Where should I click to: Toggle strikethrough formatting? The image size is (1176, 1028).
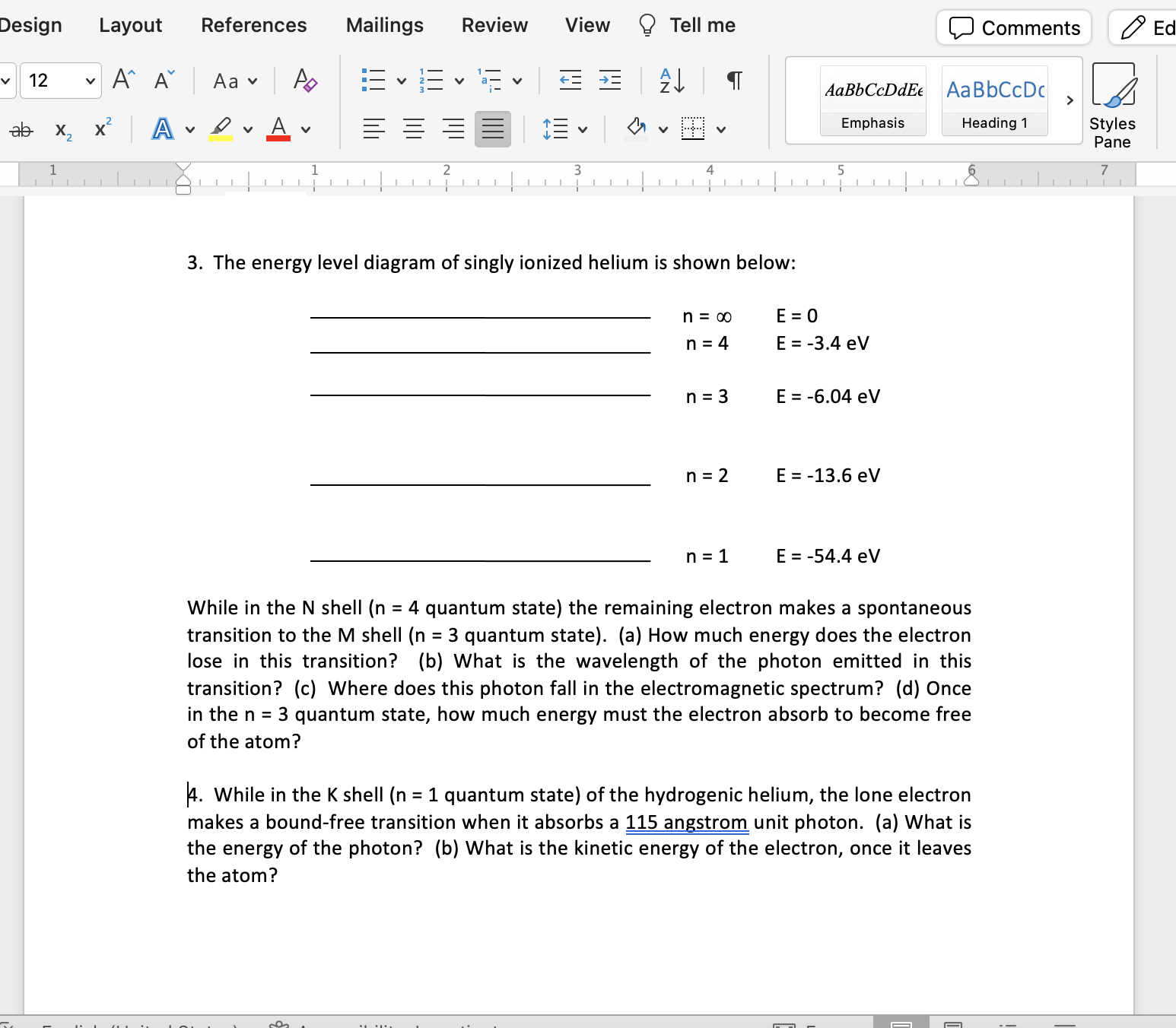pyautogui.click(x=21, y=130)
